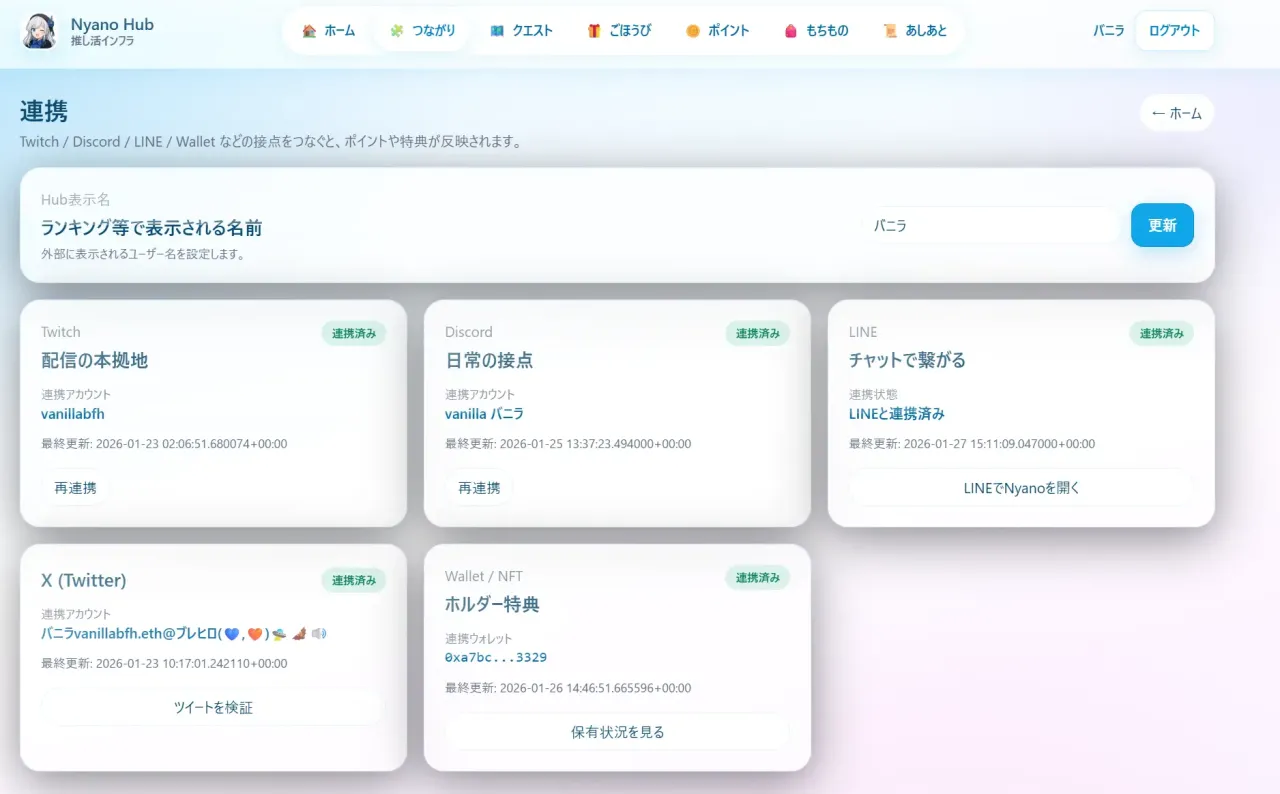Open the ポイント navigation tab
Screen dimensions: 1280x794
point(717,31)
